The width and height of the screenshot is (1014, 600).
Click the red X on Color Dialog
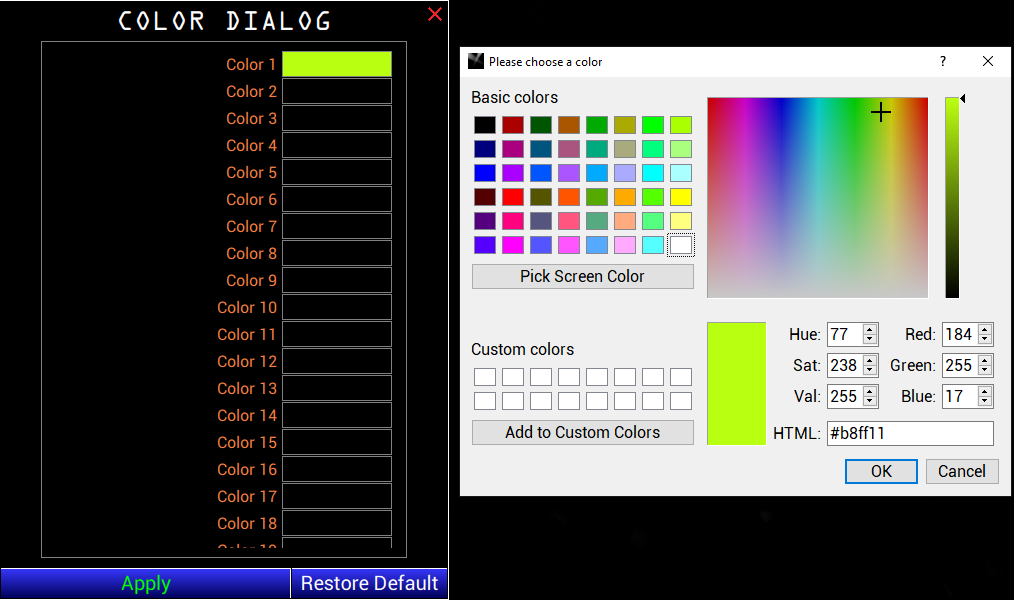[x=434, y=14]
